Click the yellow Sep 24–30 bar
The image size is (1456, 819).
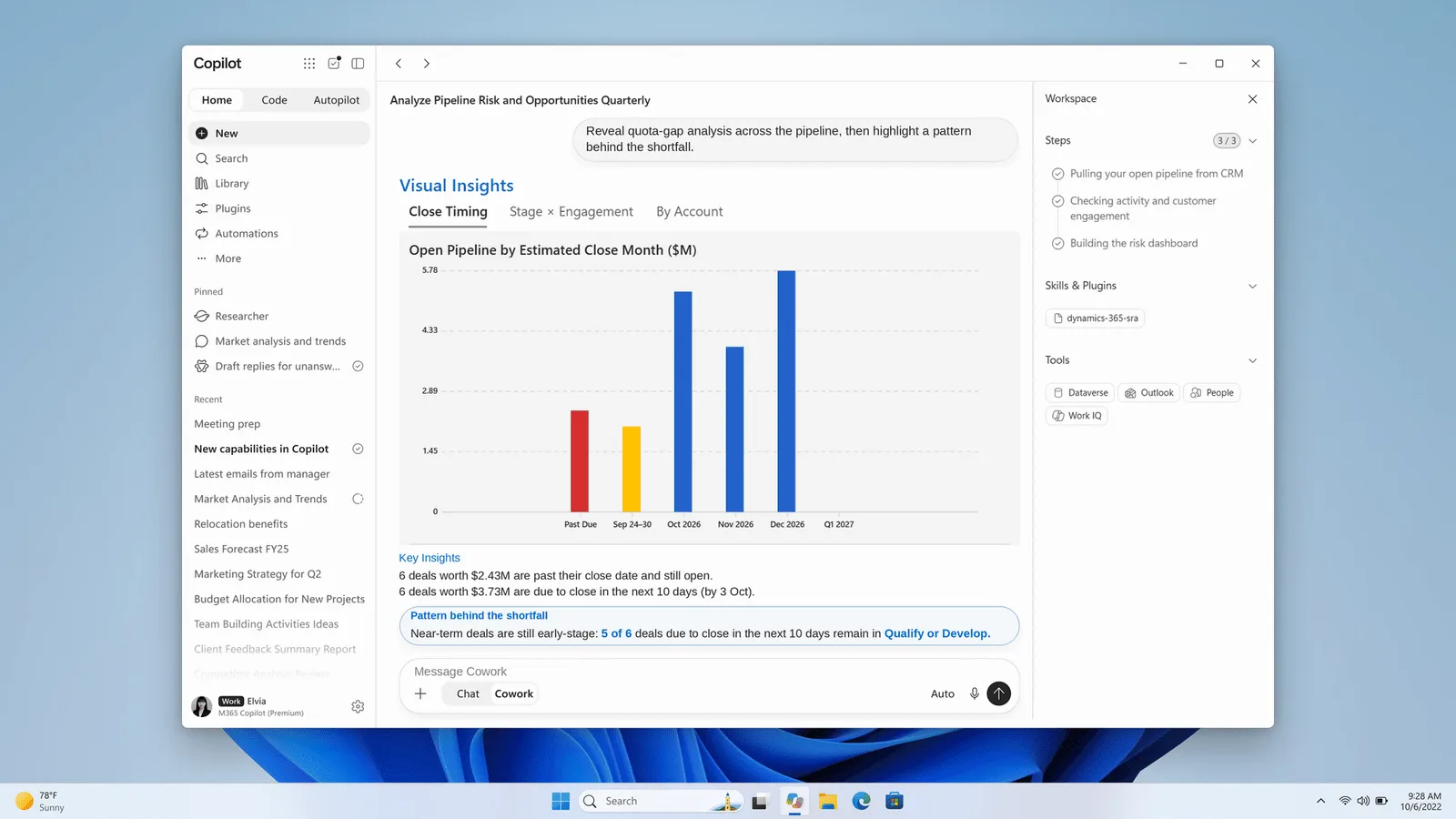coord(632,470)
